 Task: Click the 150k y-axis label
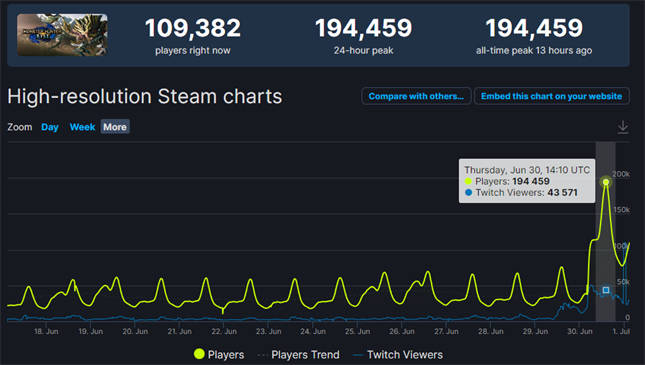(622, 210)
